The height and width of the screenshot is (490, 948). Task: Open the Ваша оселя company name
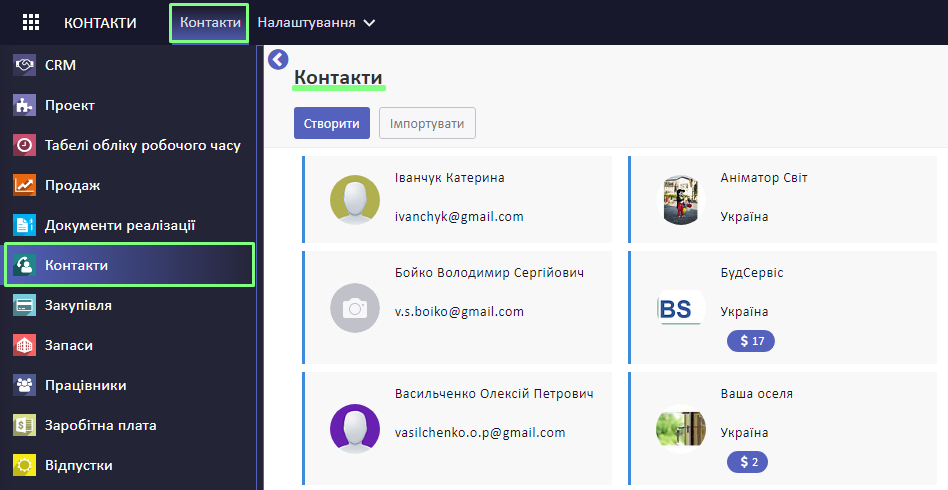coord(756,394)
